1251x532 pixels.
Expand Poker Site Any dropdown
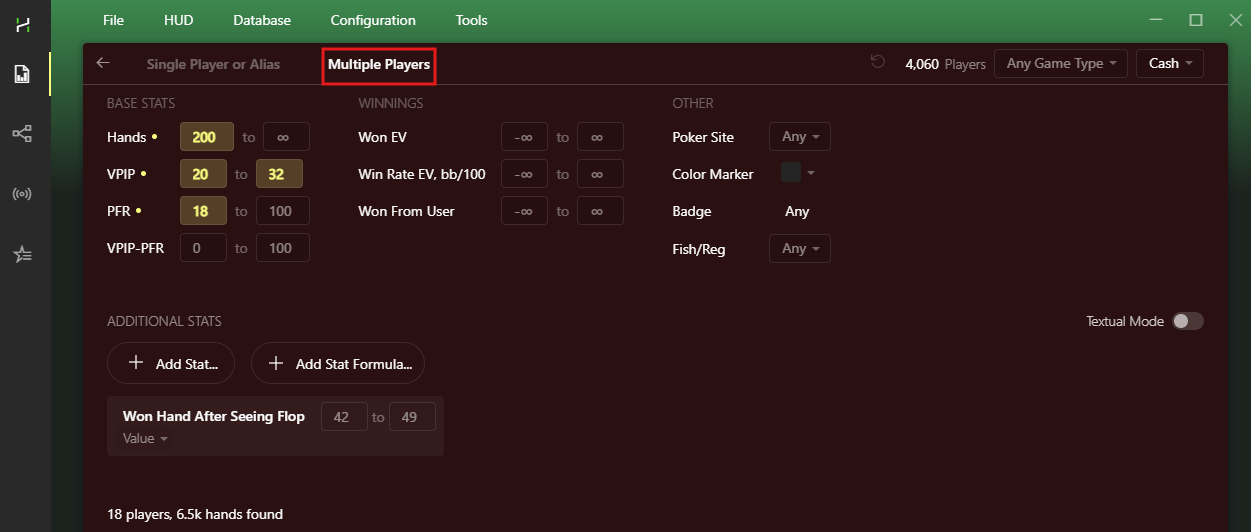tap(800, 136)
